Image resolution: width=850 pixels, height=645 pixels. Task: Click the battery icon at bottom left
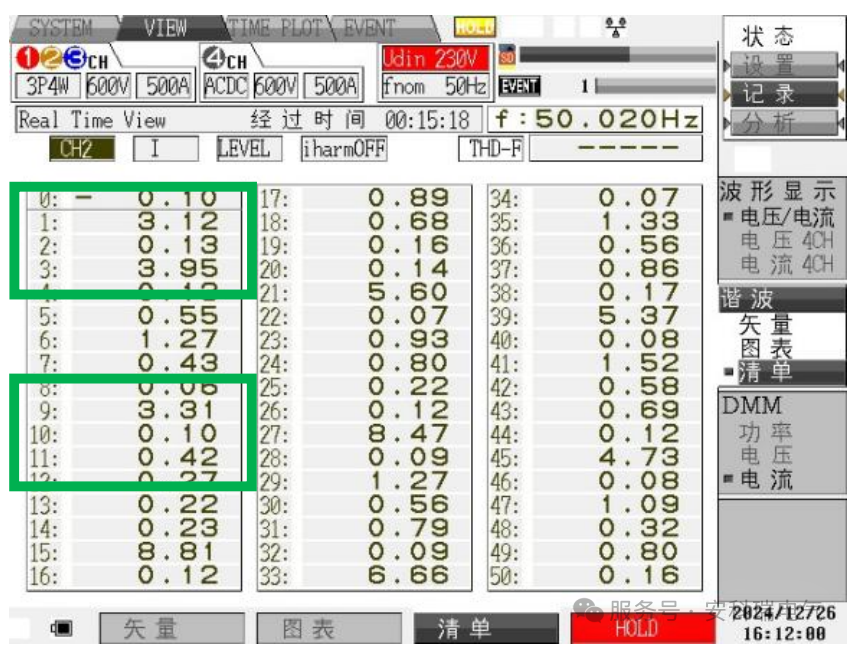click(61, 628)
